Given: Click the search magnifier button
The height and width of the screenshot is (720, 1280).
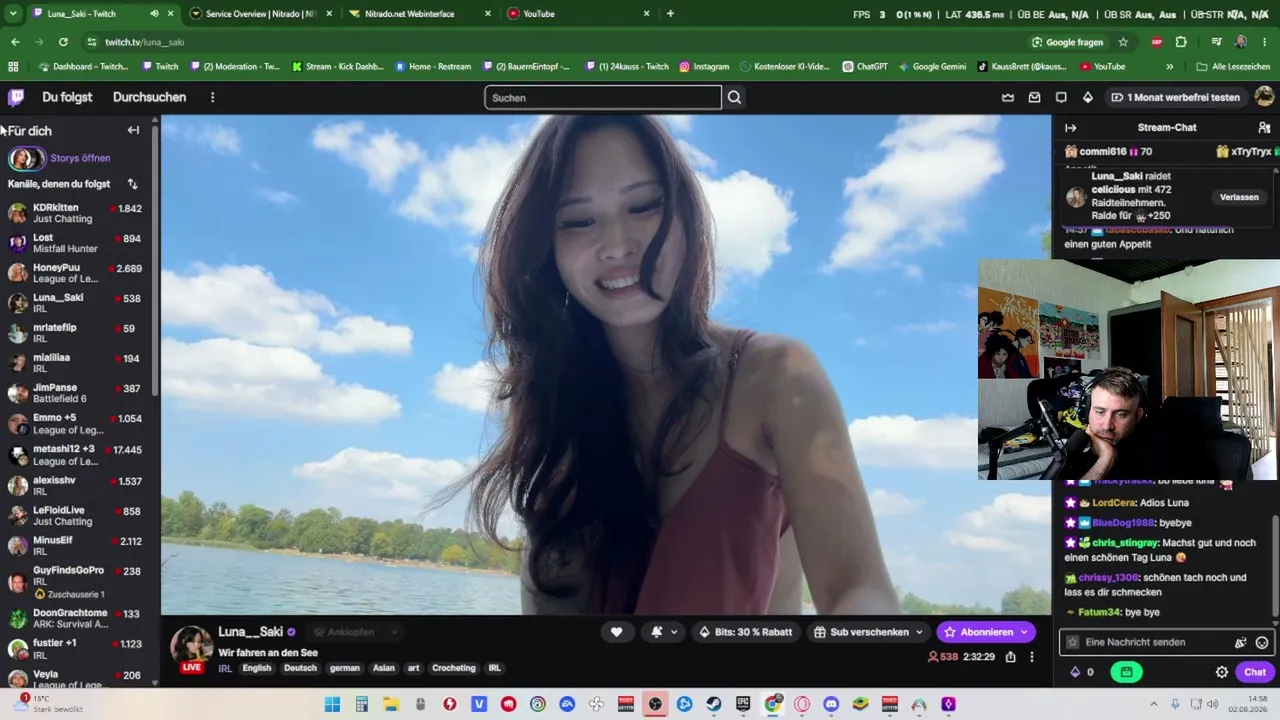Looking at the screenshot, I should pos(735,97).
